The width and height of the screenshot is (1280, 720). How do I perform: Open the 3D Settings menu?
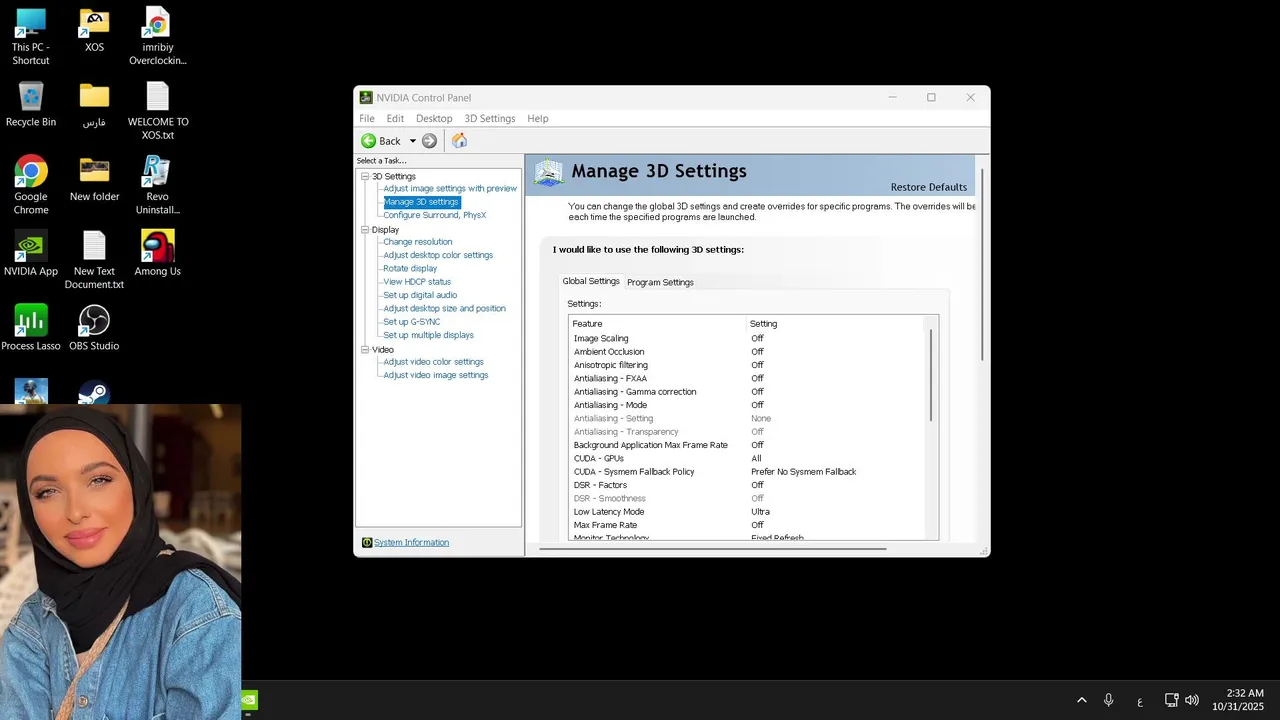[x=489, y=118]
